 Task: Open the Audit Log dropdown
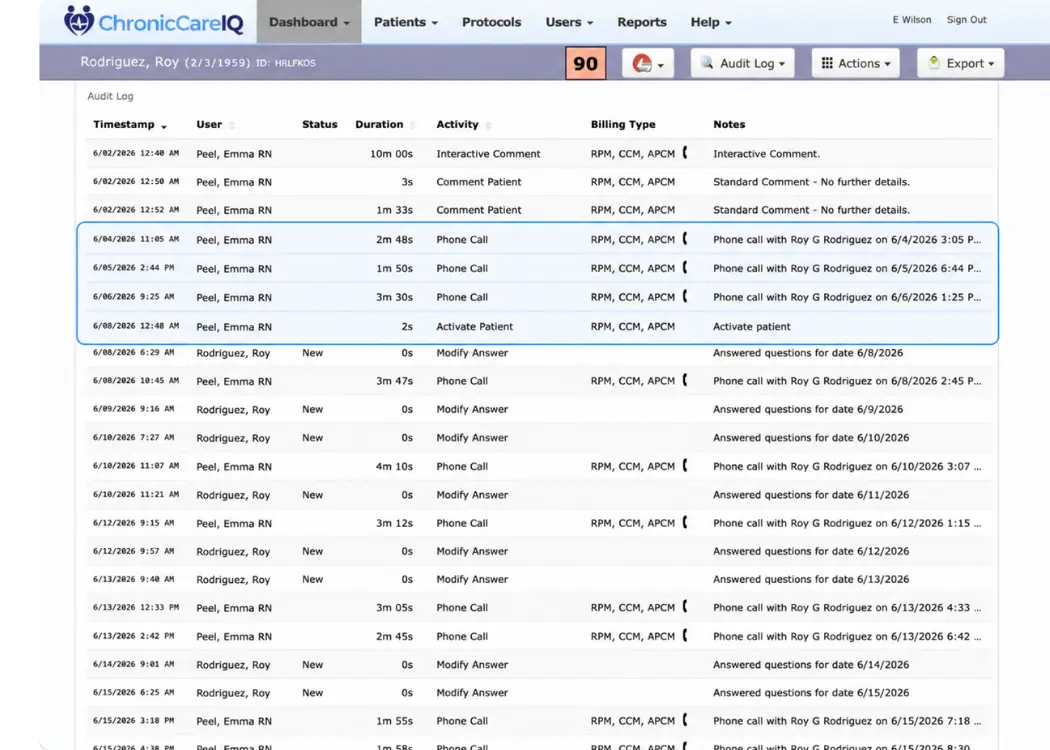[x=743, y=63]
